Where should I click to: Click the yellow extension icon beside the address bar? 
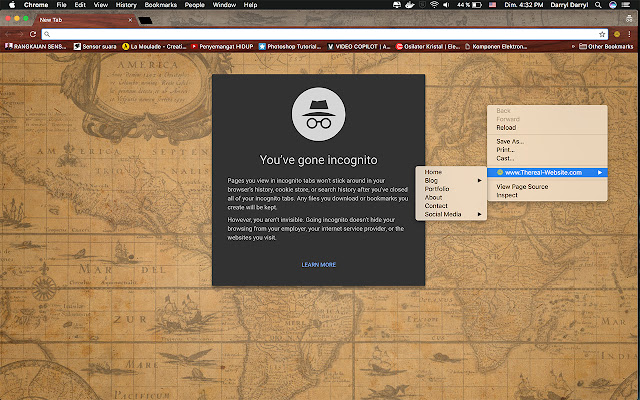tap(617, 34)
